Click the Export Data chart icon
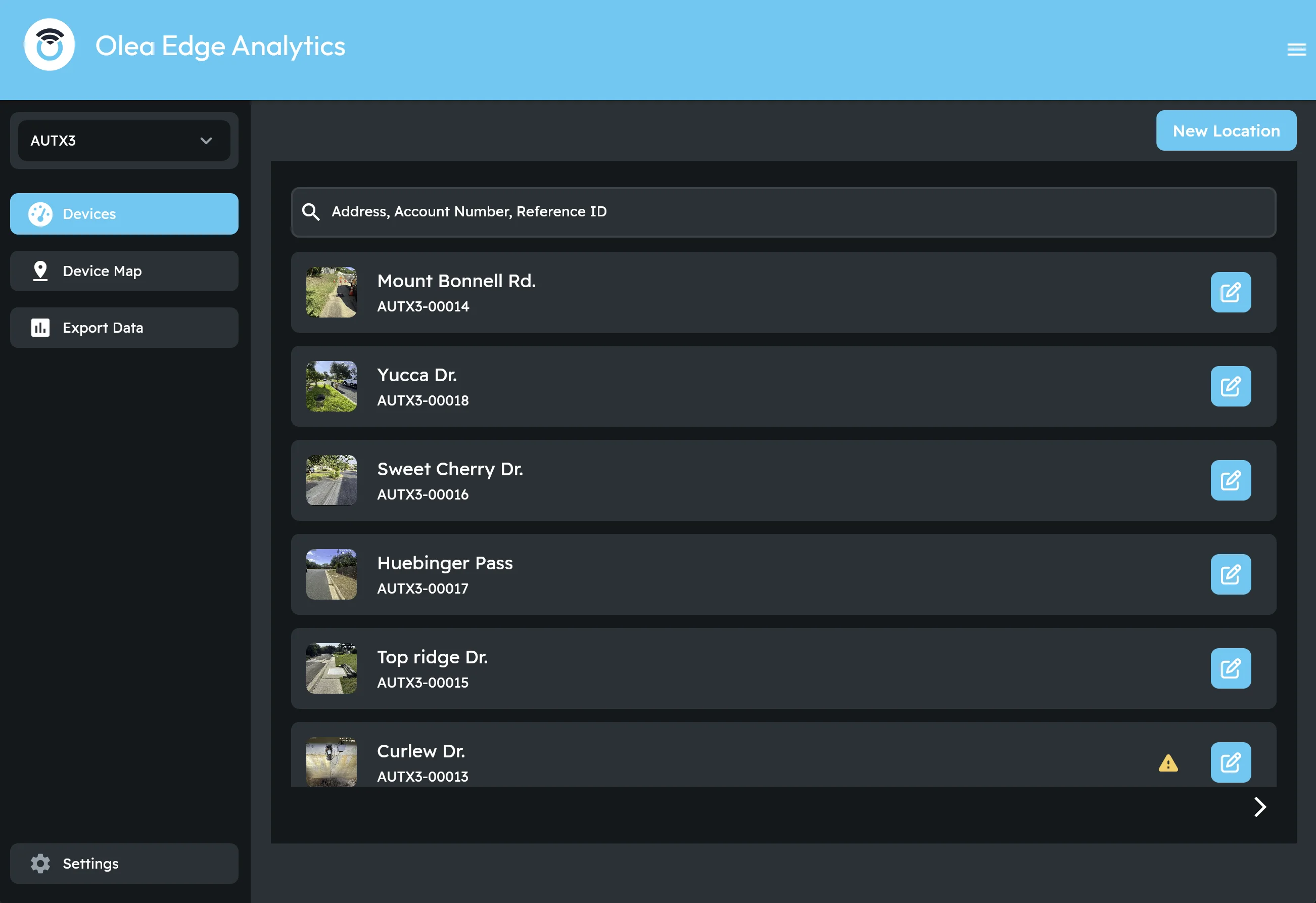 pyautogui.click(x=40, y=328)
